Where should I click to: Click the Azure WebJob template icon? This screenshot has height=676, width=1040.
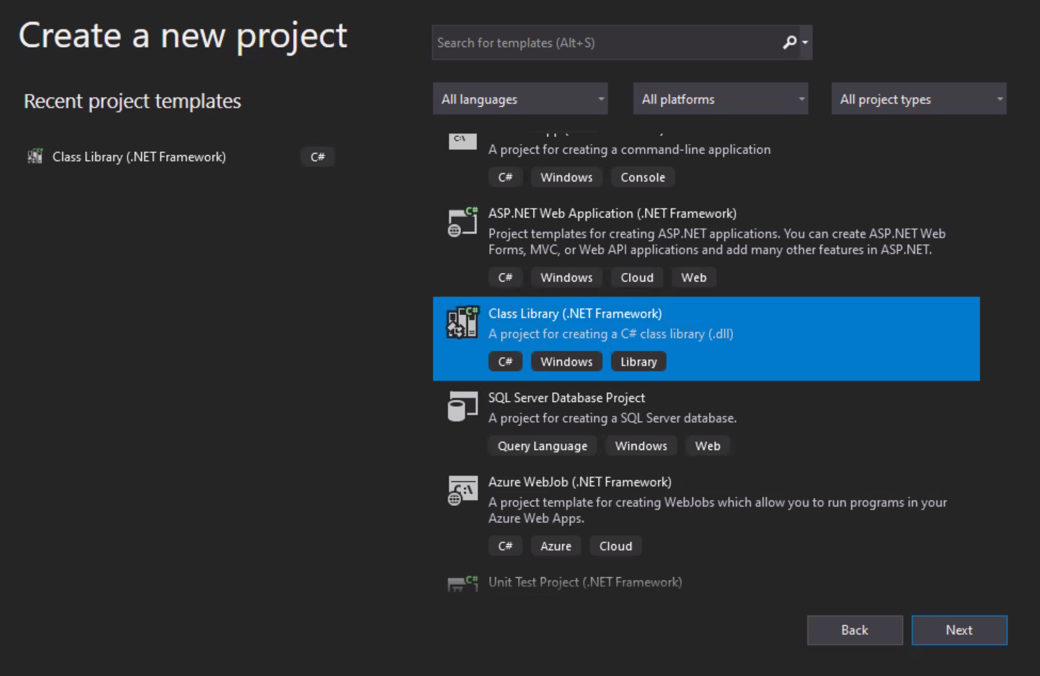coord(462,491)
